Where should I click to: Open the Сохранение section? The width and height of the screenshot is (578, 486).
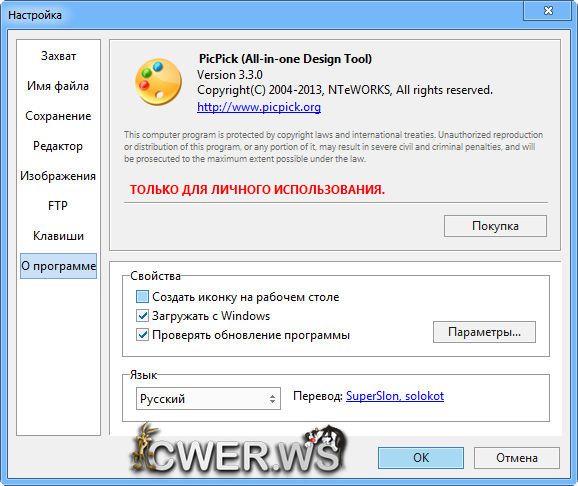point(58,116)
